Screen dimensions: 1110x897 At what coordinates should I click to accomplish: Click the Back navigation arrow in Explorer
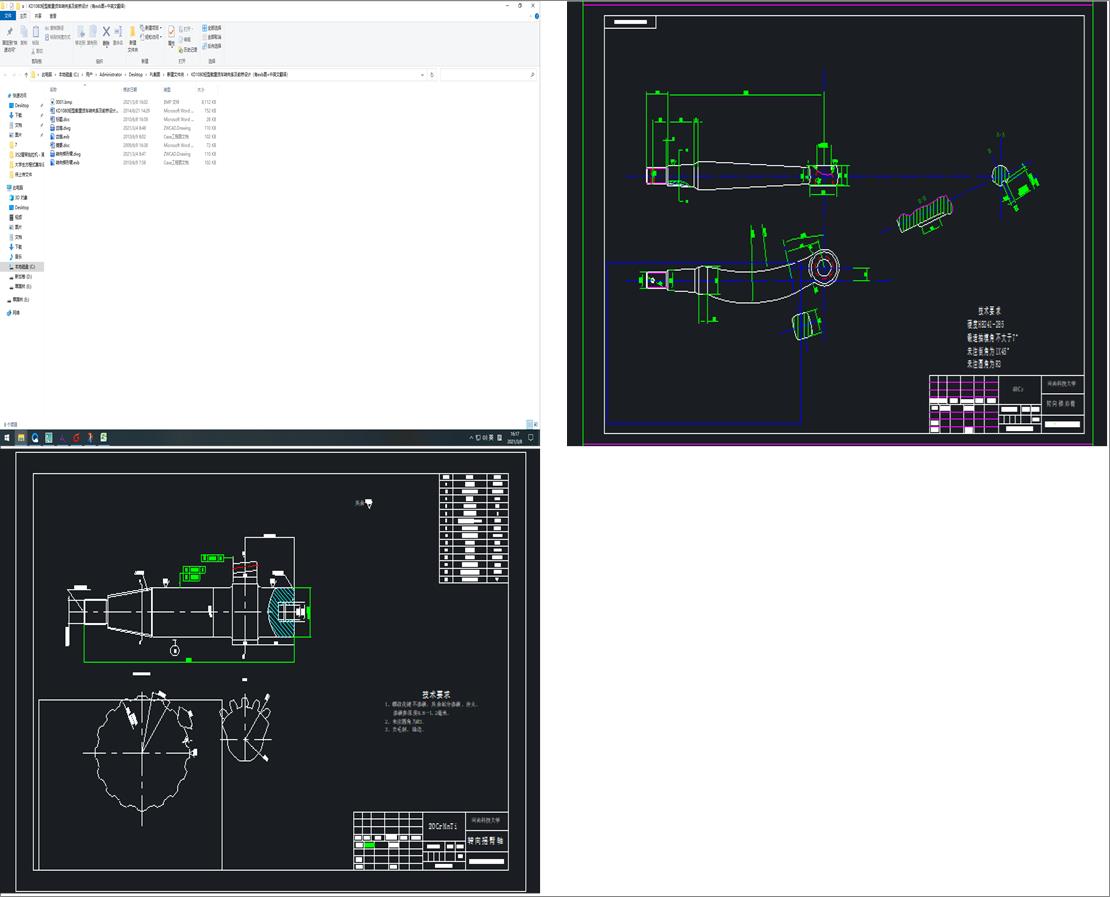click(6, 74)
